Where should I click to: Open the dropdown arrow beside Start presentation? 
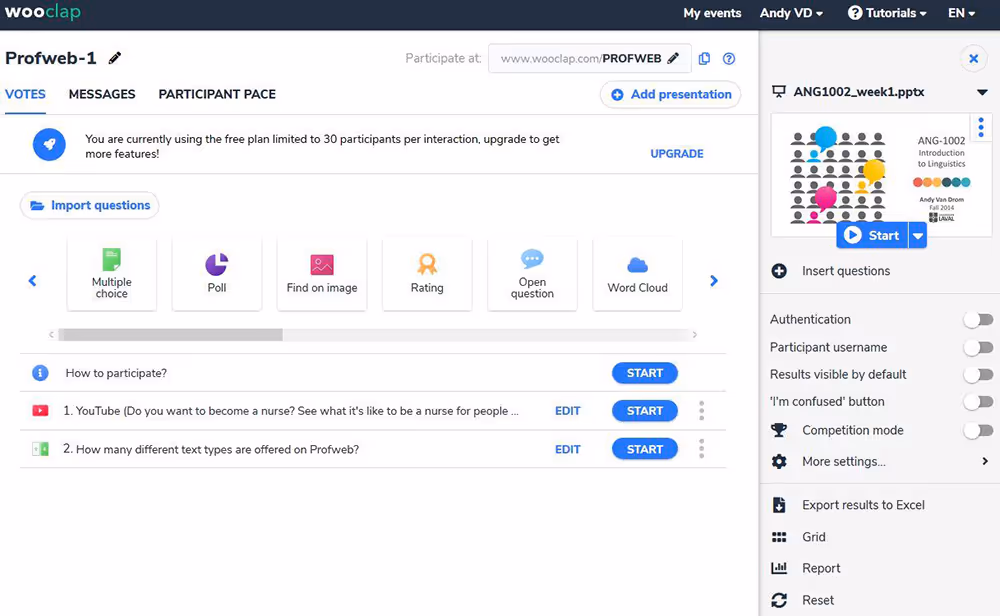(917, 236)
